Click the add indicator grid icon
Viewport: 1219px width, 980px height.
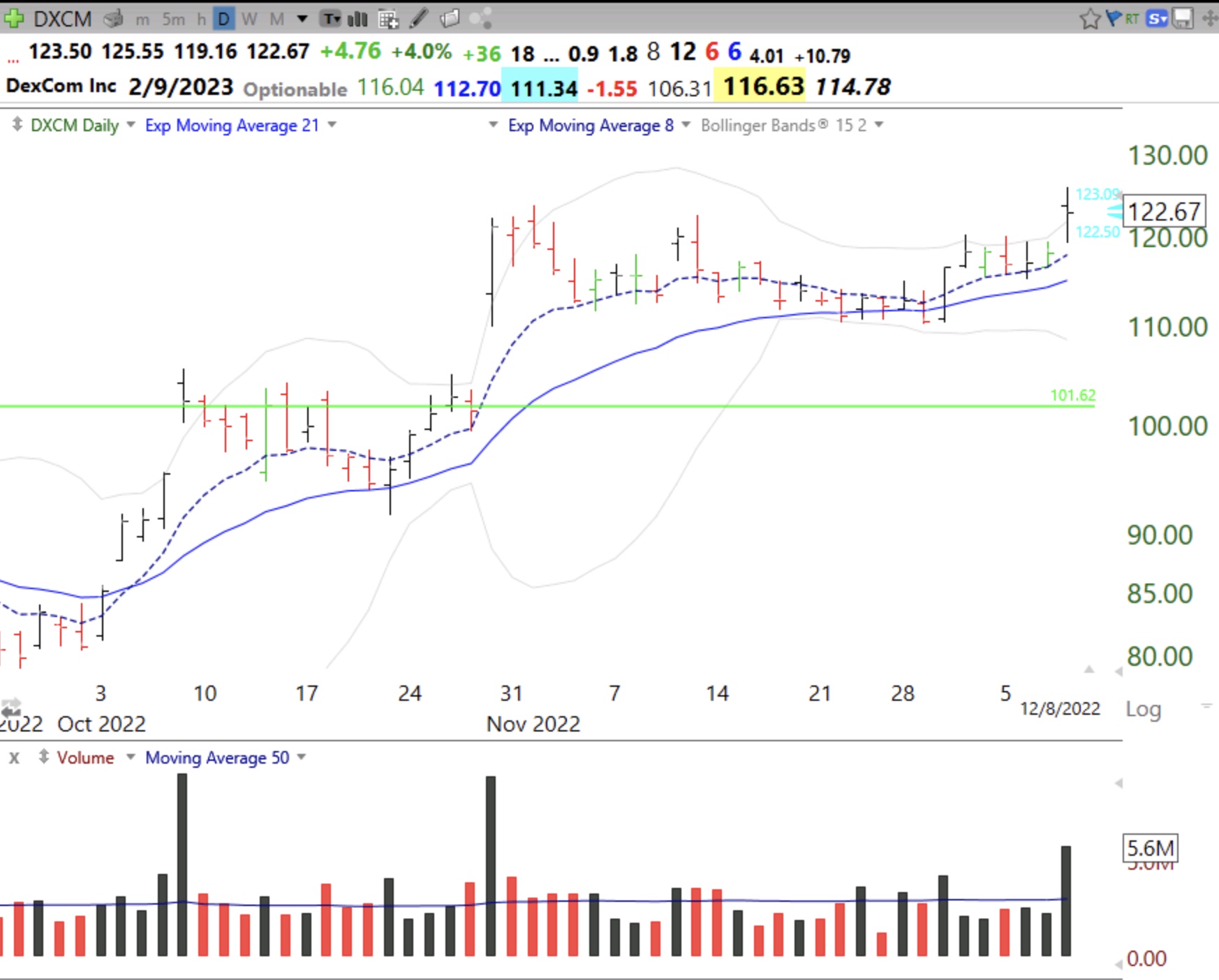point(388,19)
